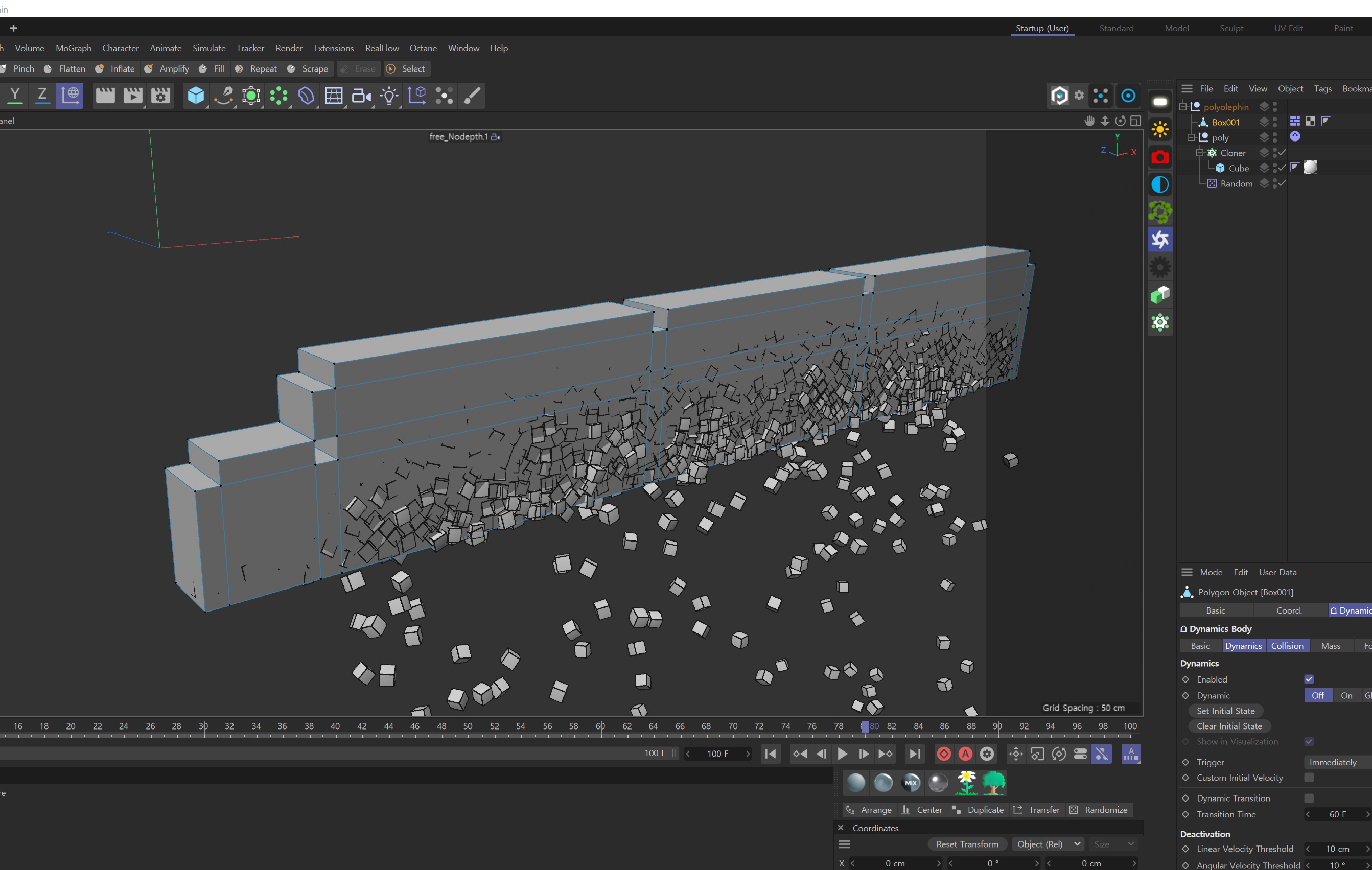This screenshot has width=1372, height=870.
Task: Click the Randomize button
Action: click(1099, 810)
